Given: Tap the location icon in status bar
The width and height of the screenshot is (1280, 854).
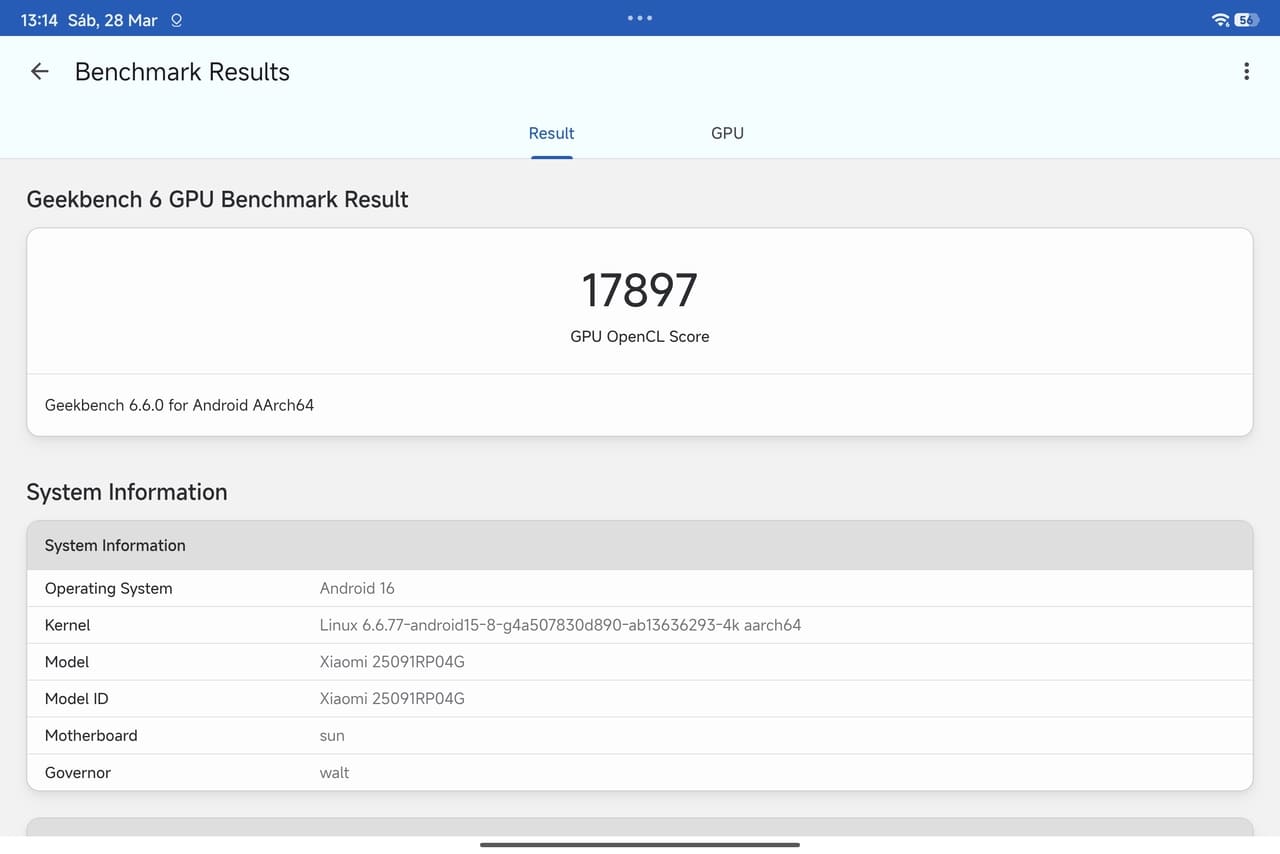Looking at the screenshot, I should (x=177, y=20).
